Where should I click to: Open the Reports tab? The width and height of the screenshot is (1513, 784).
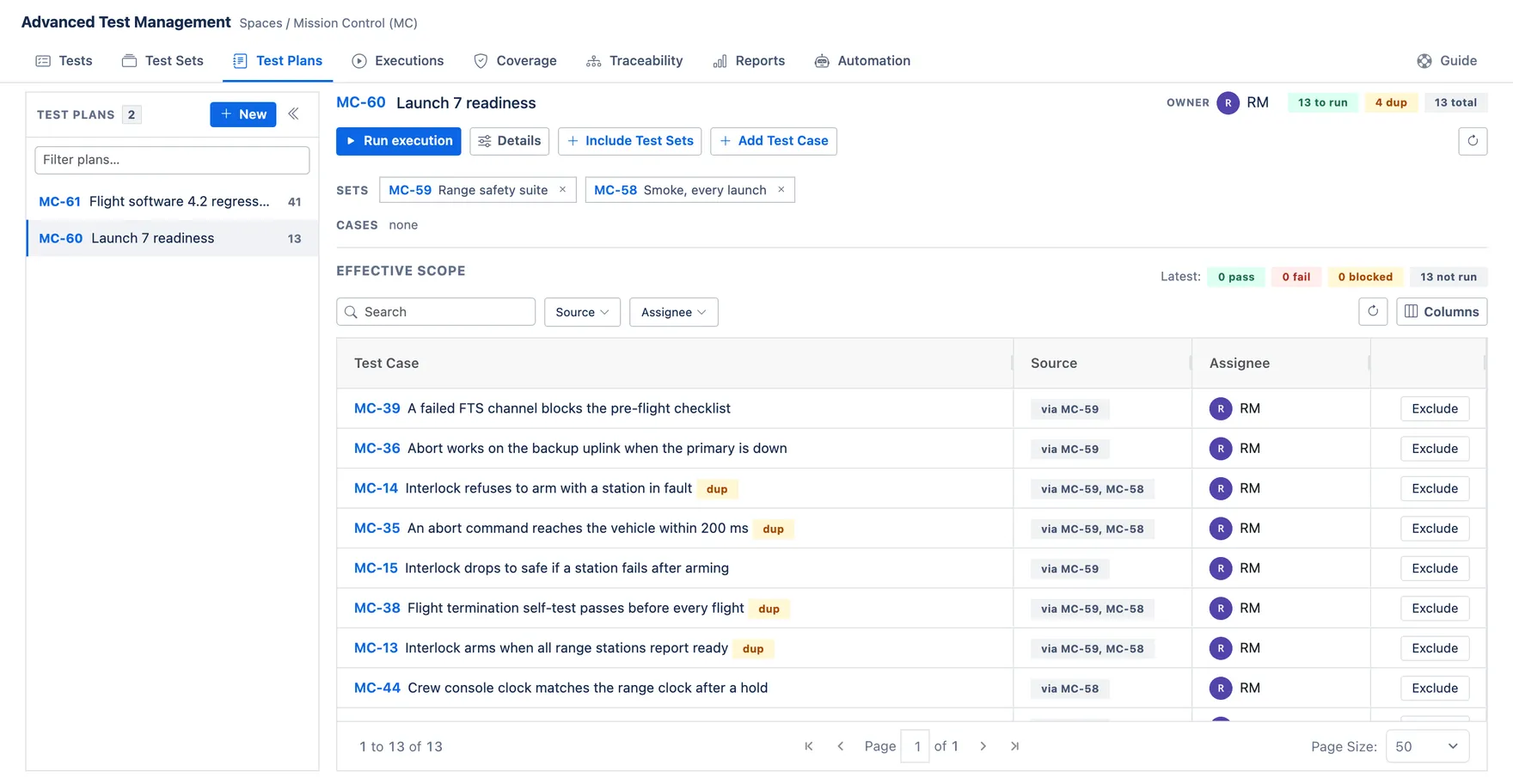click(x=749, y=61)
